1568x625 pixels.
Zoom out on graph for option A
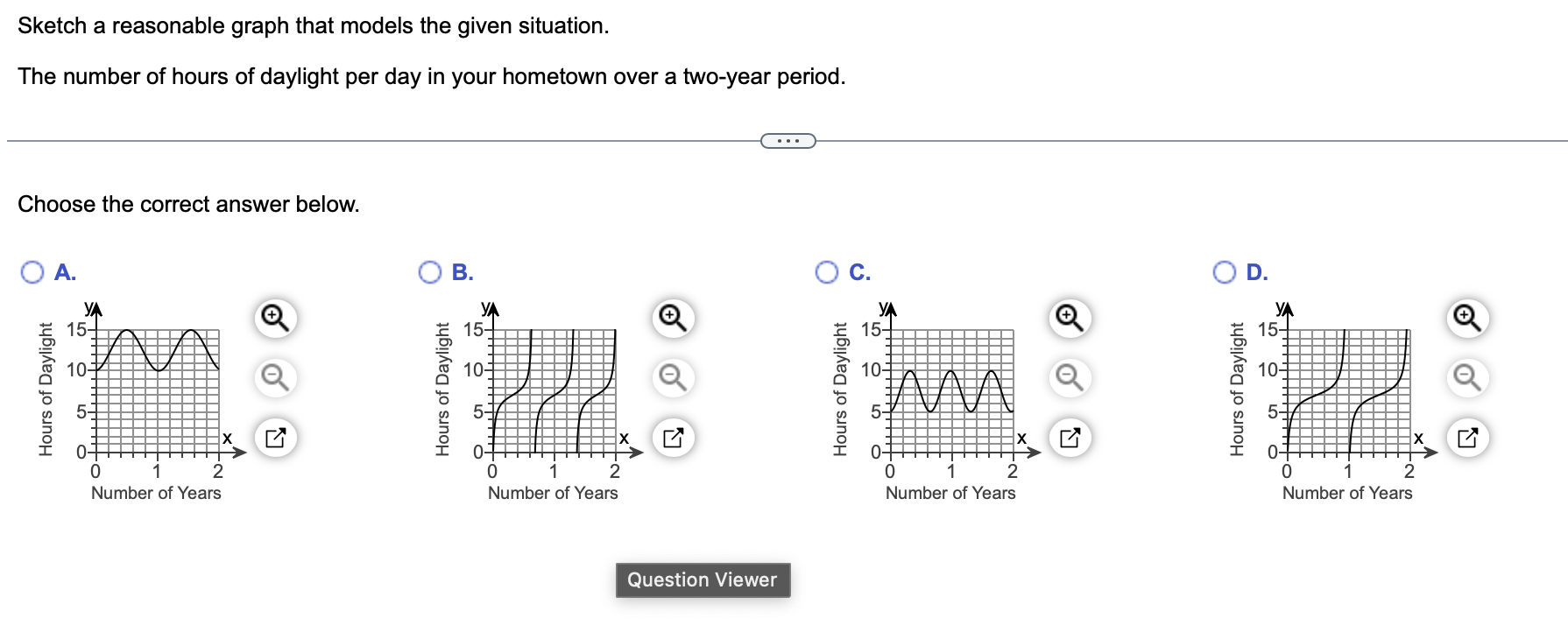coord(275,378)
